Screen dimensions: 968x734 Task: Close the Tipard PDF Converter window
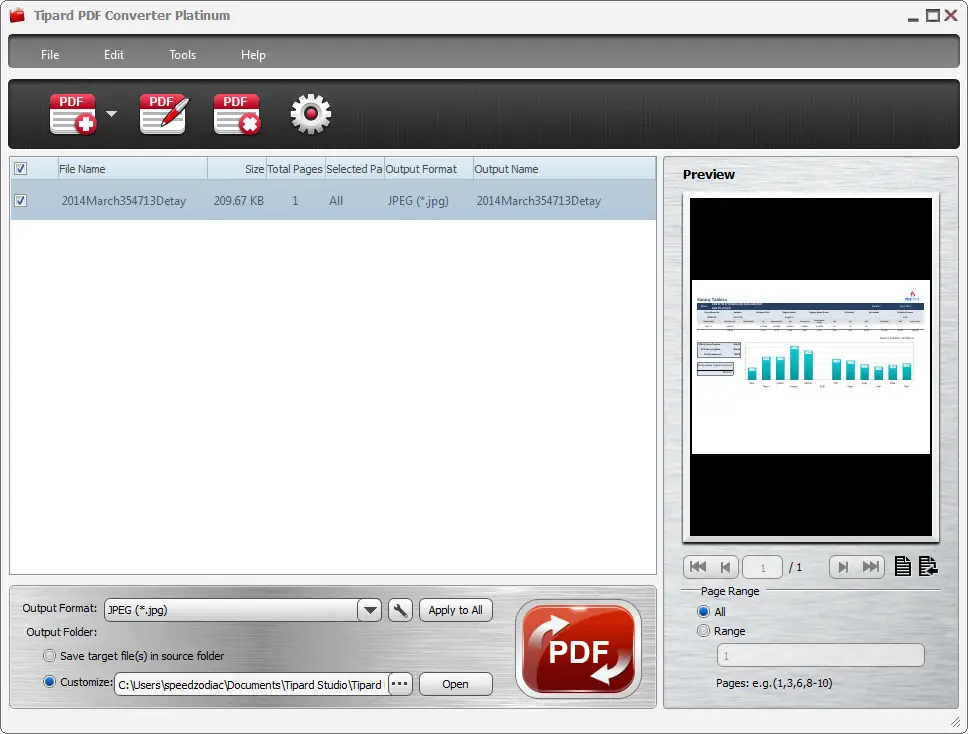coord(951,15)
